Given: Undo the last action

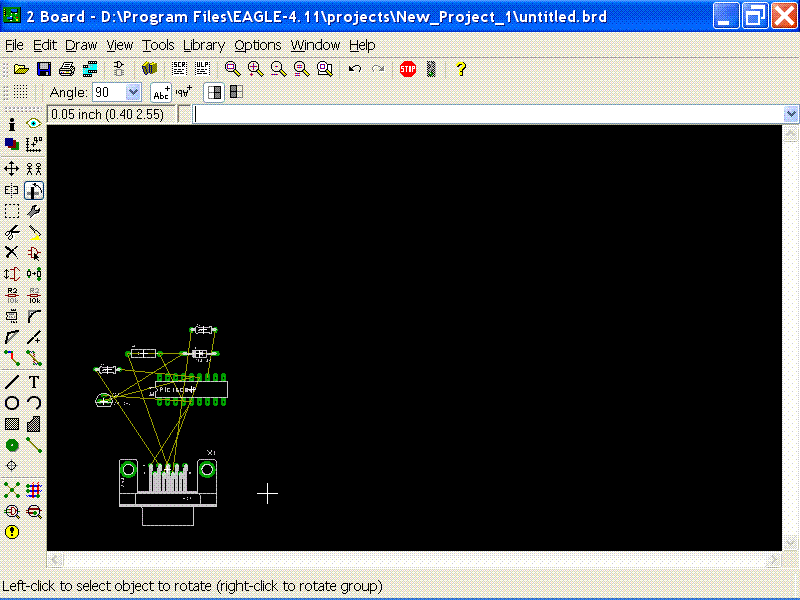Looking at the screenshot, I should (355, 69).
